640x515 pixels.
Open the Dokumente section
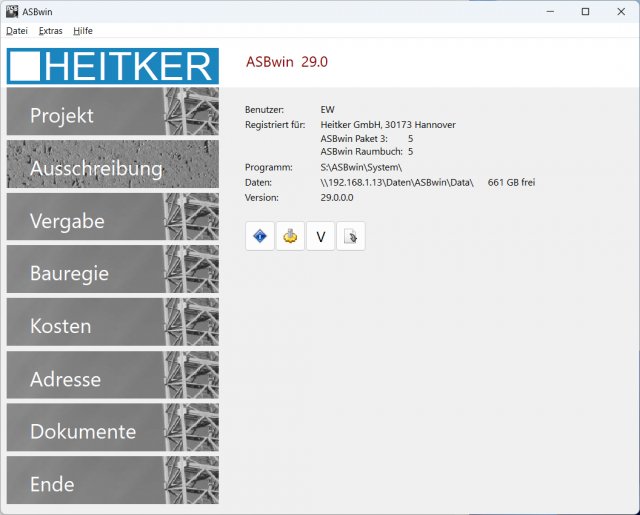click(x=85, y=432)
